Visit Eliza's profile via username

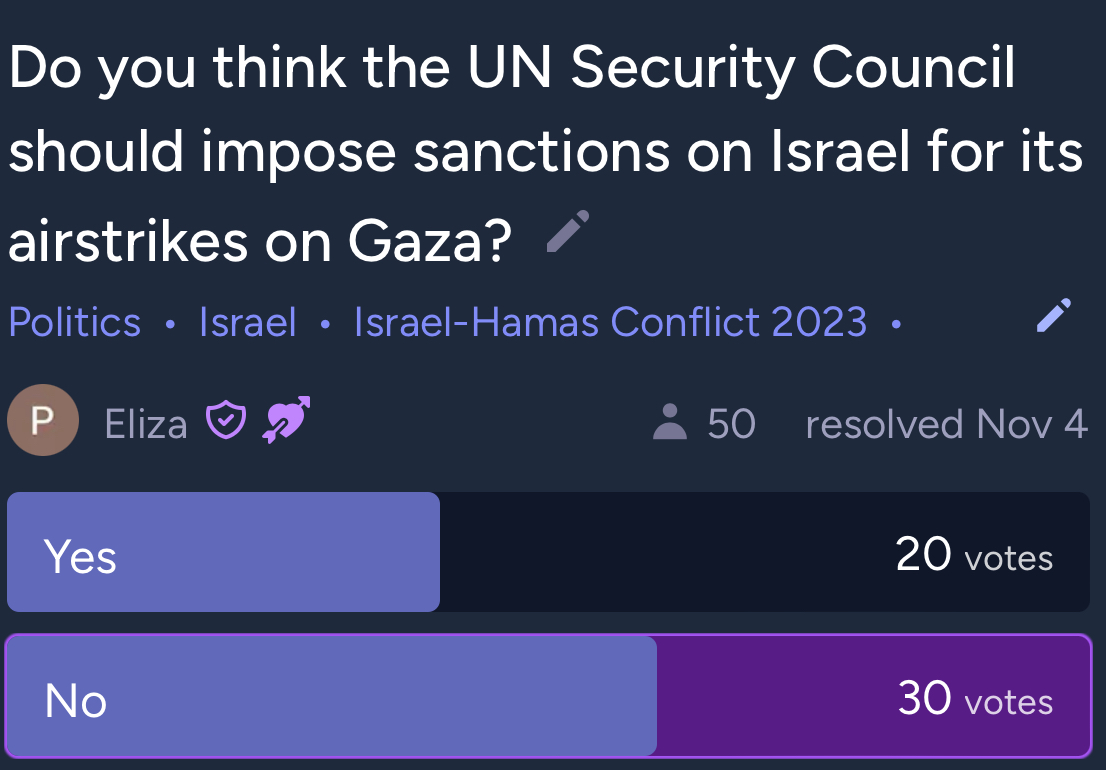pos(146,424)
